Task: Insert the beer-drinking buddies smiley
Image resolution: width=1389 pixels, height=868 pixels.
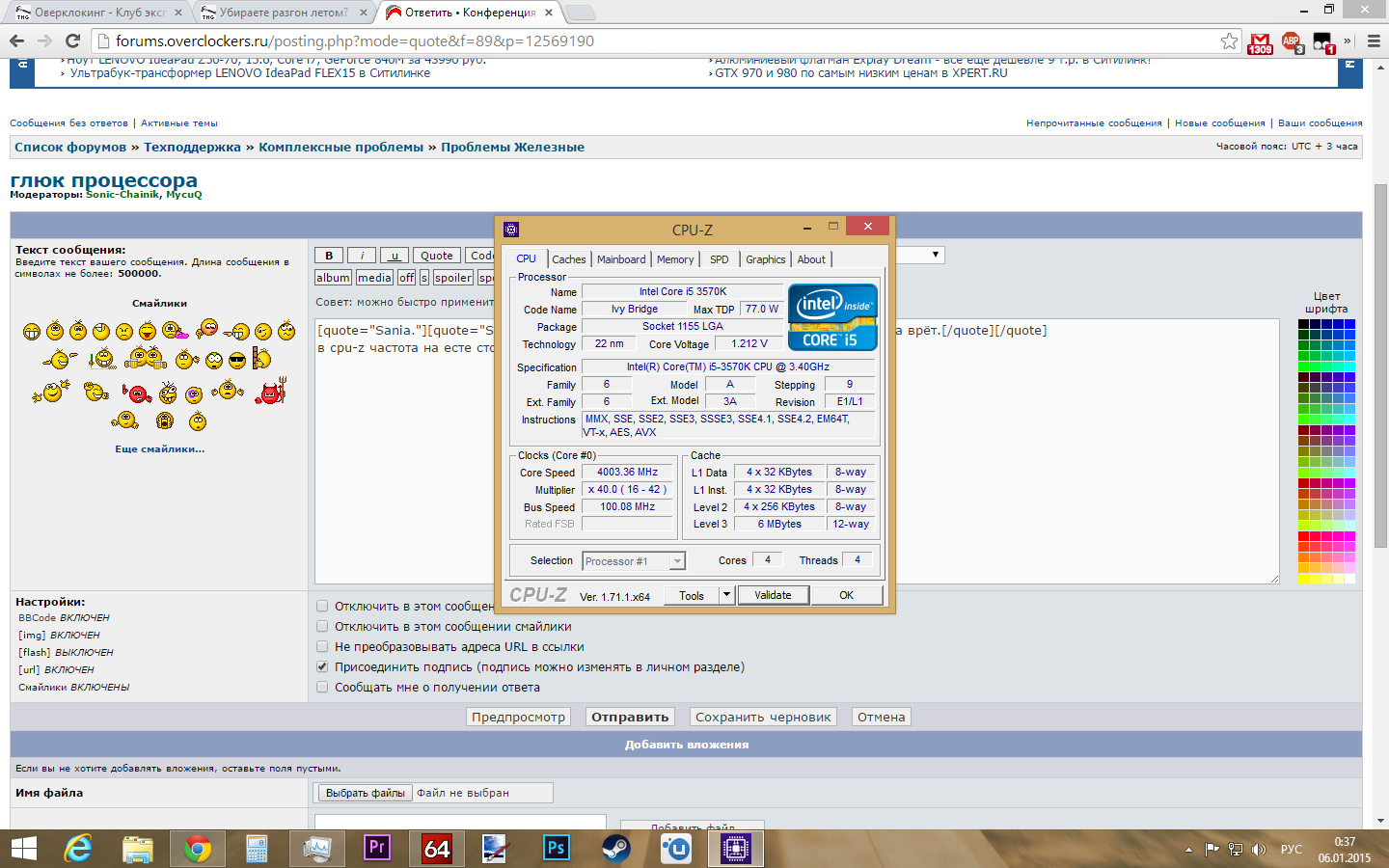Action: coord(146,359)
